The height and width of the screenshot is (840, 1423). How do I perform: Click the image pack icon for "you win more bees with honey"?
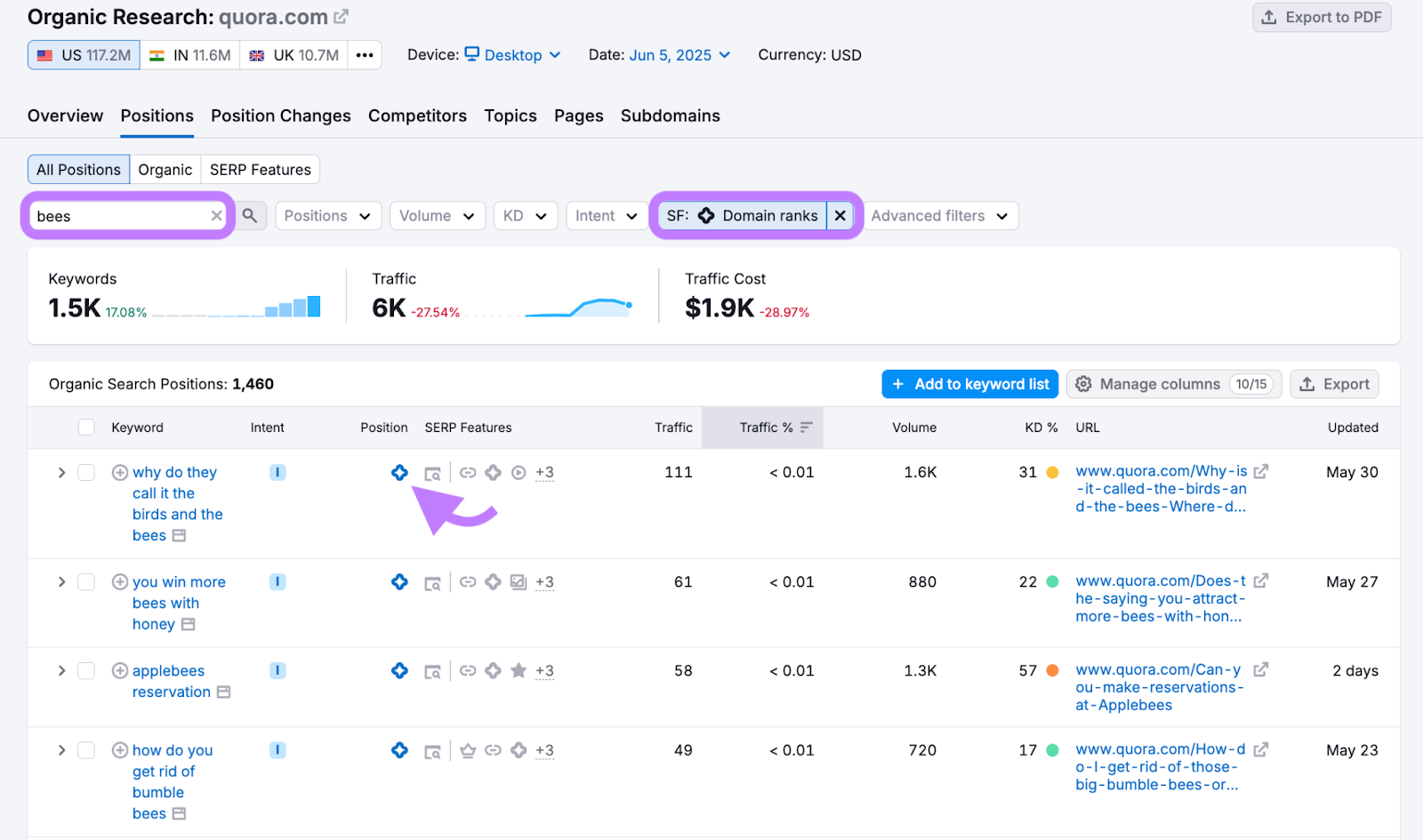click(518, 581)
